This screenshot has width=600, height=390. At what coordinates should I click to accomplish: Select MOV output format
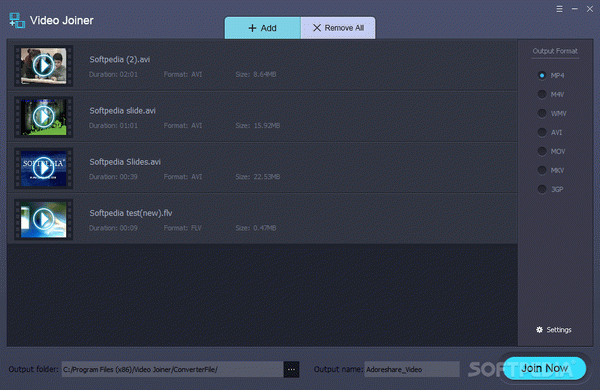[x=542, y=151]
